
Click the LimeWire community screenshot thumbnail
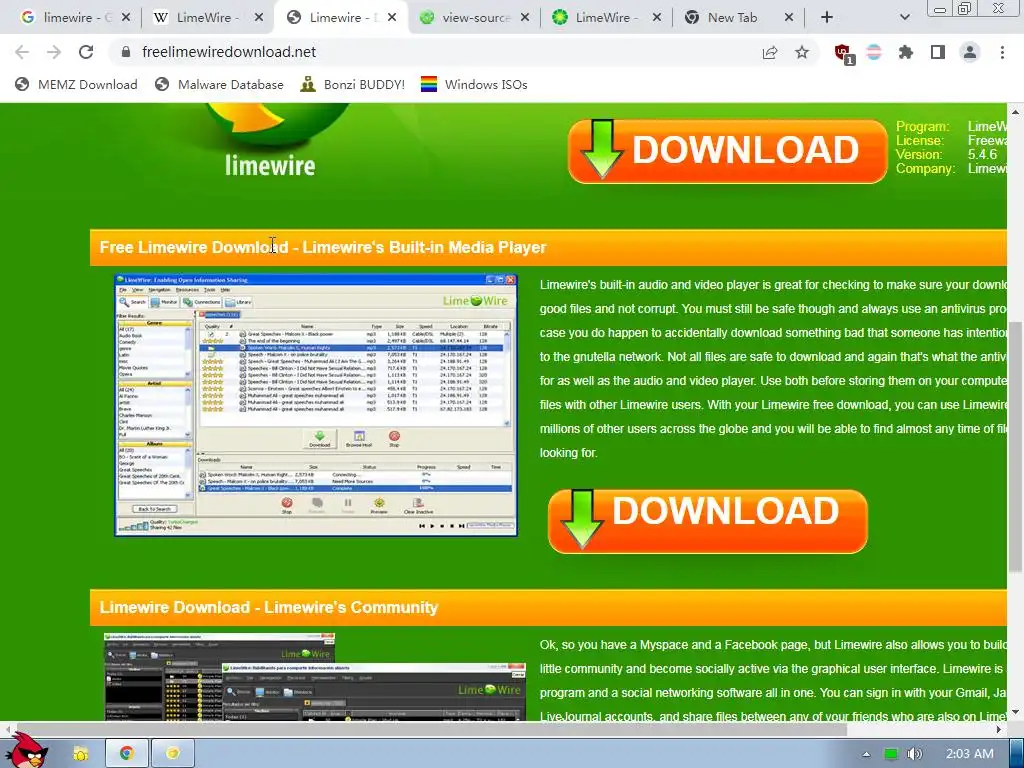(x=315, y=677)
